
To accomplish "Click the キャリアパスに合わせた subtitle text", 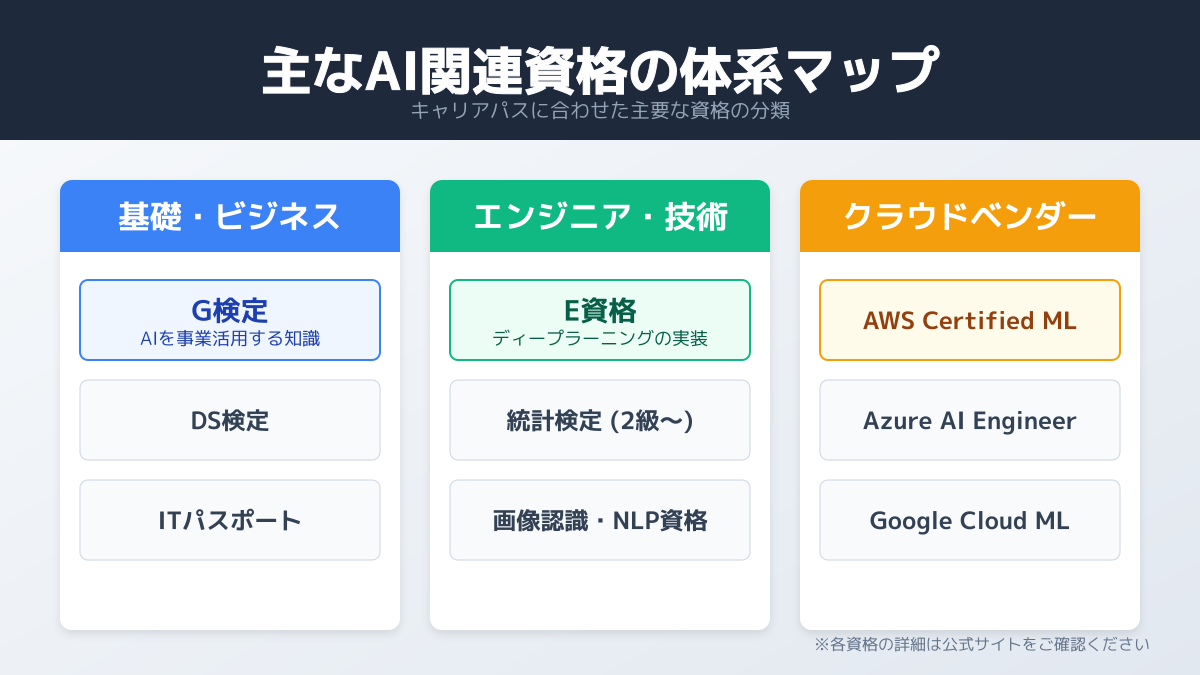I will pyautogui.click(x=600, y=111).
